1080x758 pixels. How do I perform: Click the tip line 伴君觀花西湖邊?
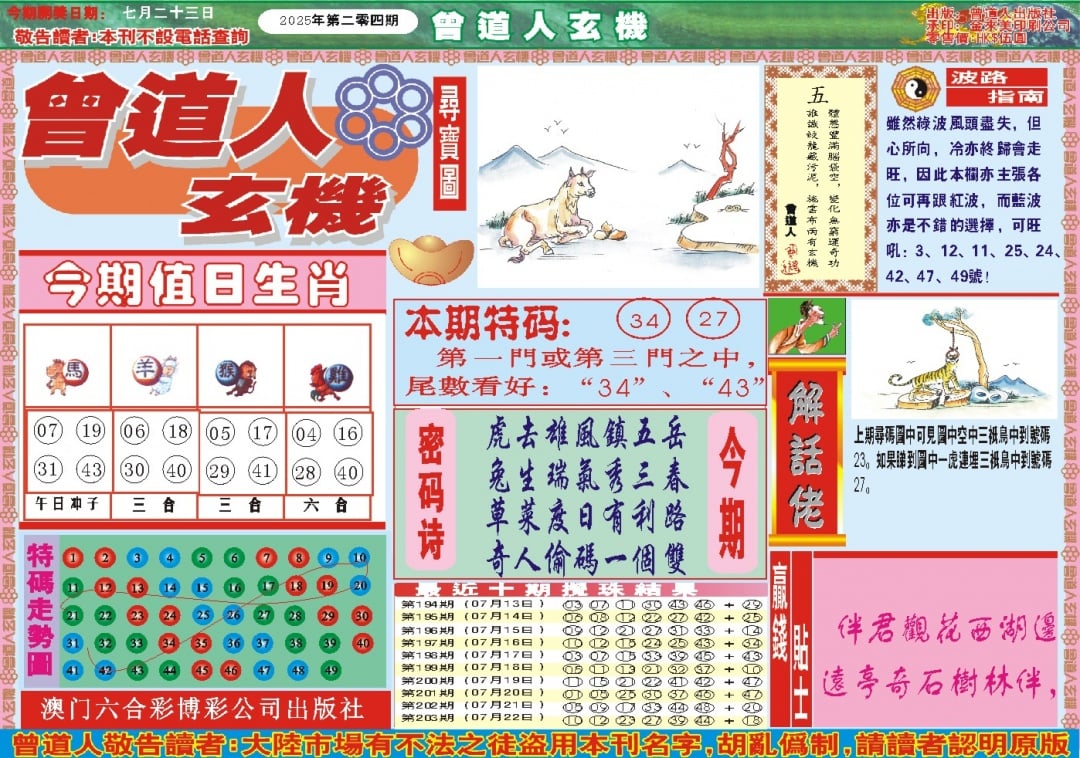pyautogui.click(x=946, y=629)
